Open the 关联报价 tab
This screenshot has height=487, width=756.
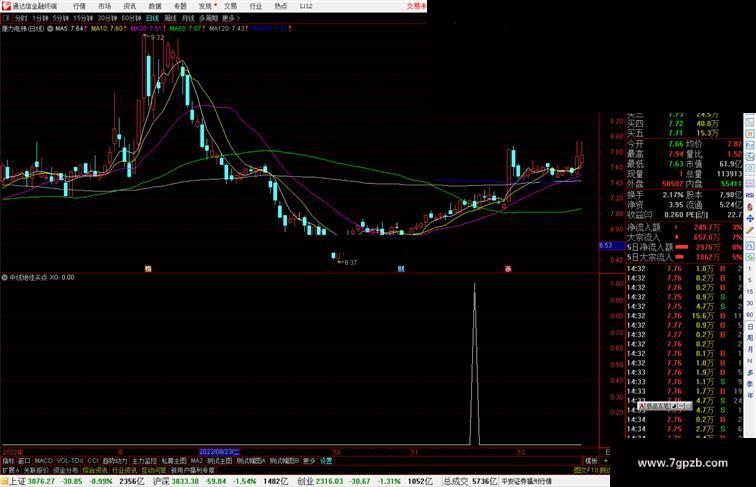[36, 470]
